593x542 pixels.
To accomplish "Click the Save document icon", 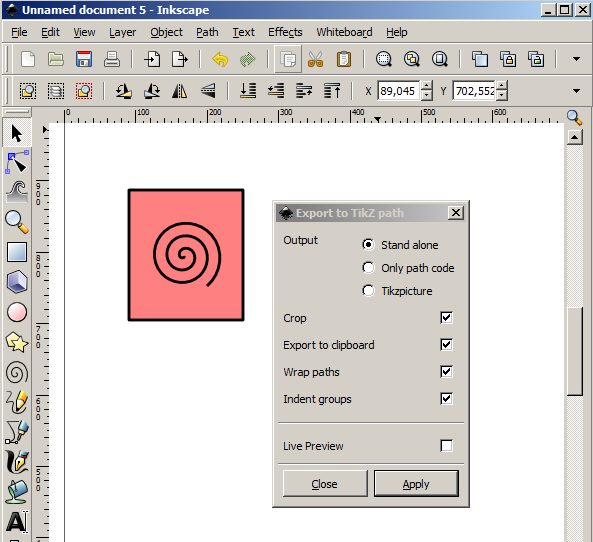I will tap(84, 59).
